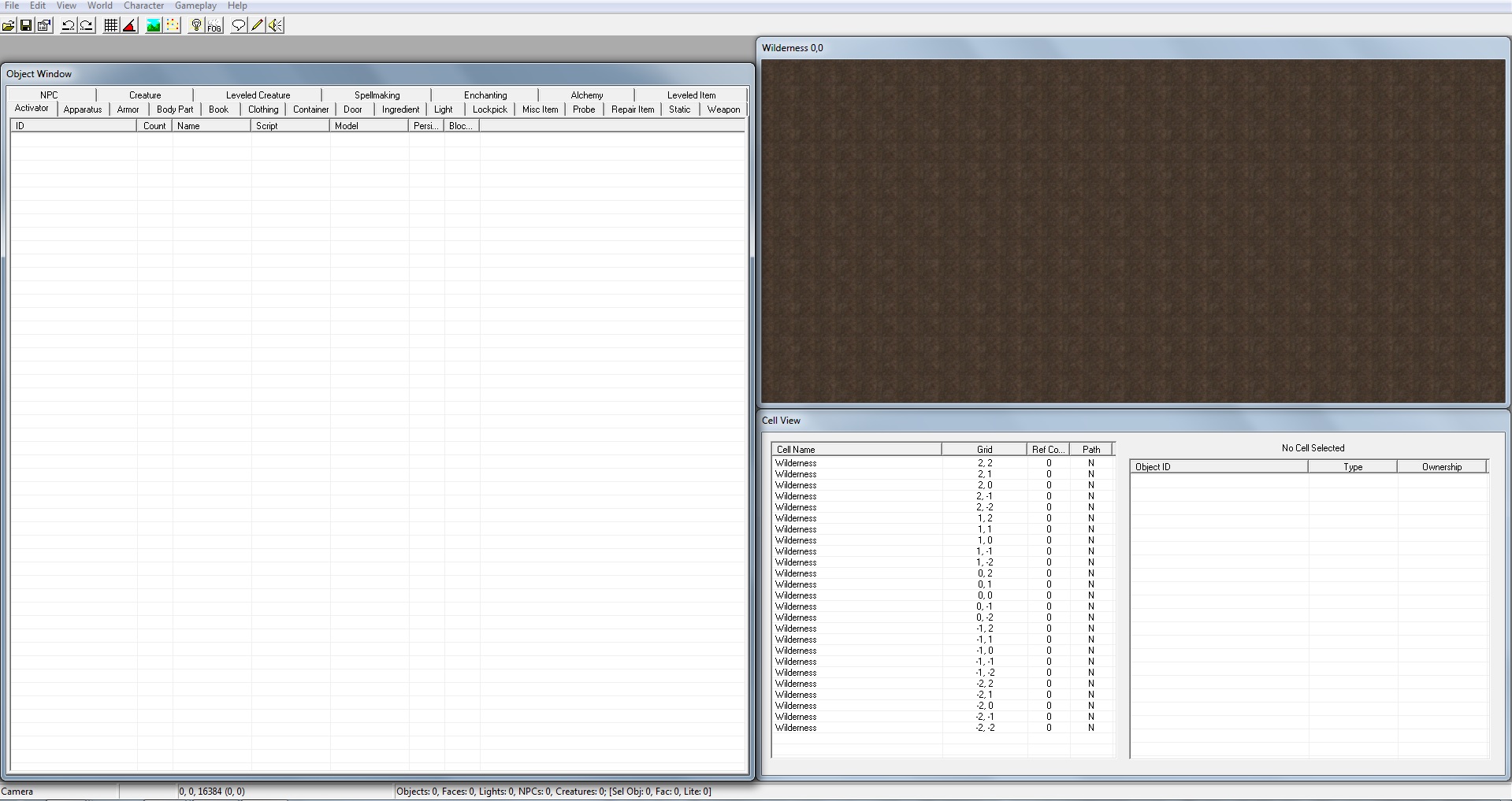Sort cells by the Grid column header
Image resolution: width=1512 pixels, height=801 pixels.
tap(985, 450)
